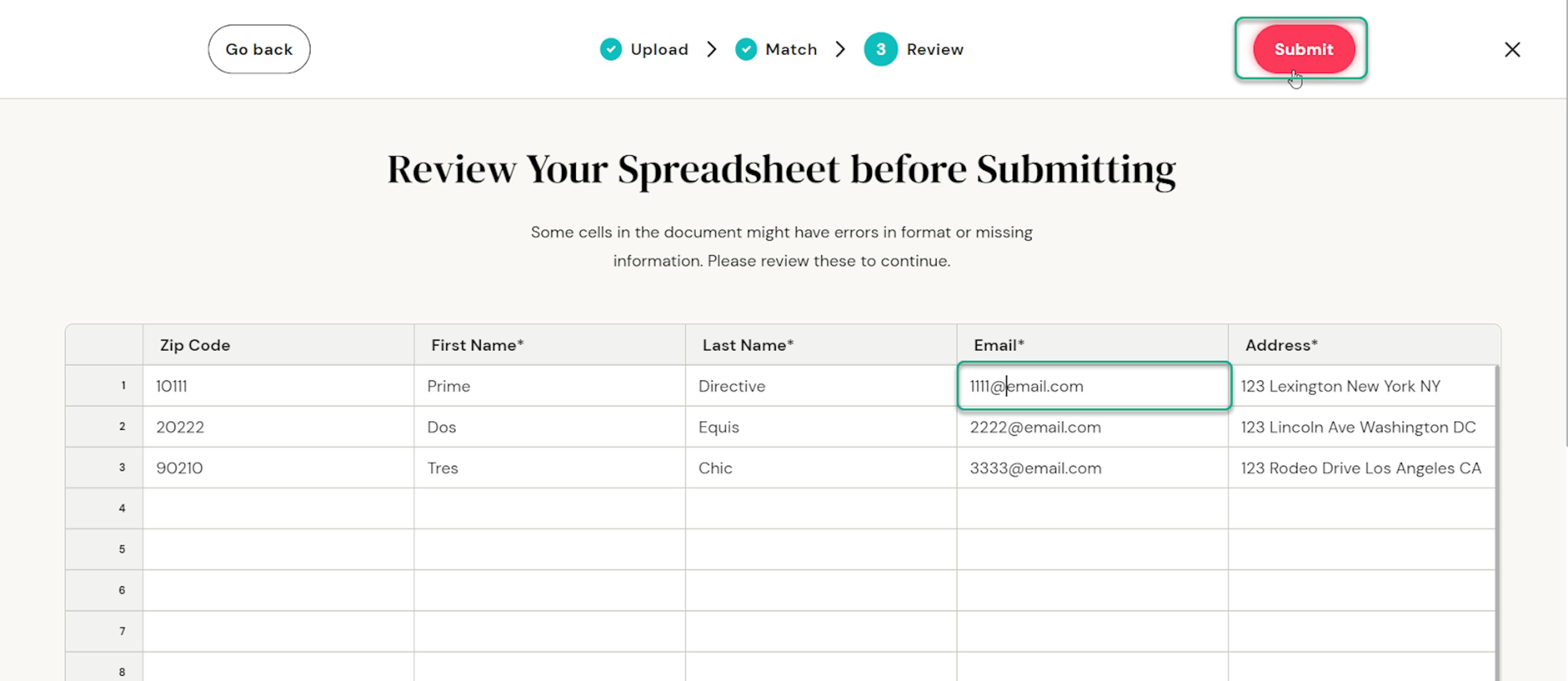
Task: Click the table's vertical scrollbar
Action: pyautogui.click(x=1498, y=517)
